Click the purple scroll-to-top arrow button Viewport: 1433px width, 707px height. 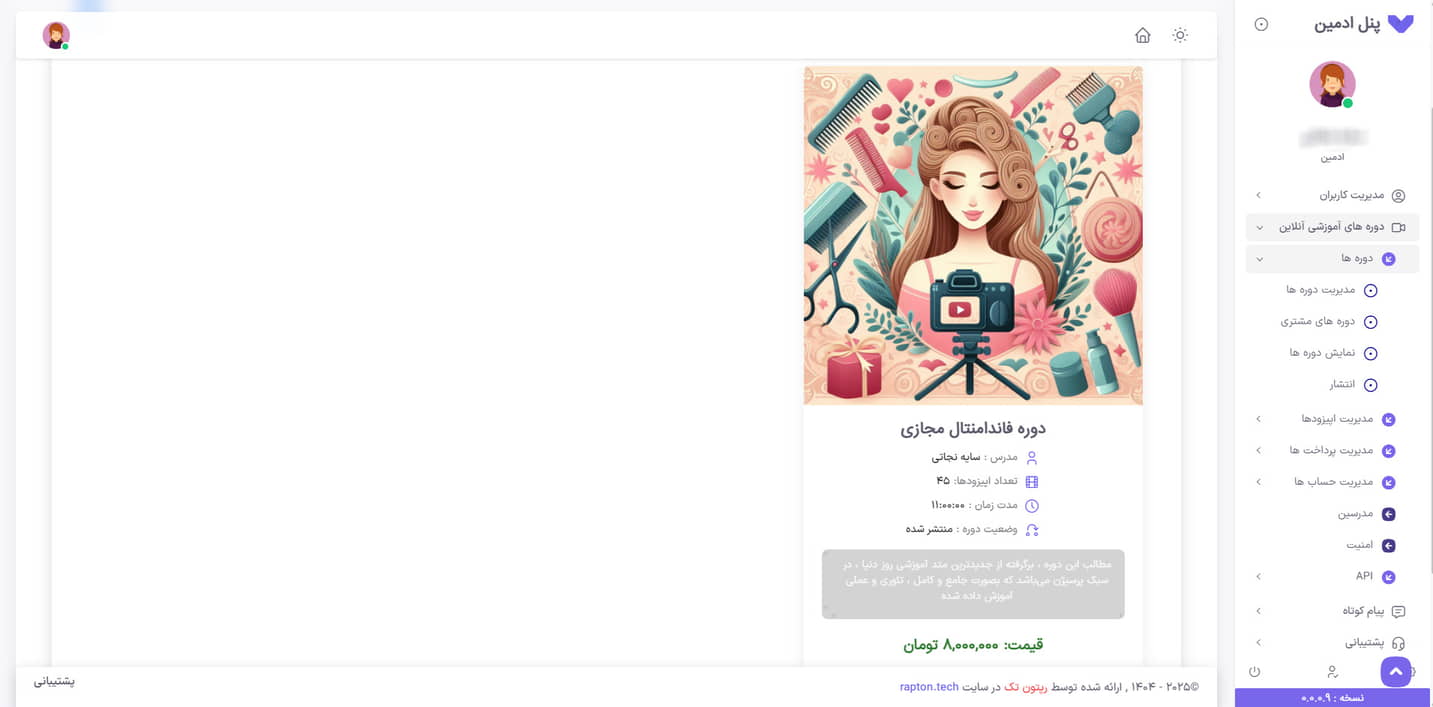[x=1396, y=672]
